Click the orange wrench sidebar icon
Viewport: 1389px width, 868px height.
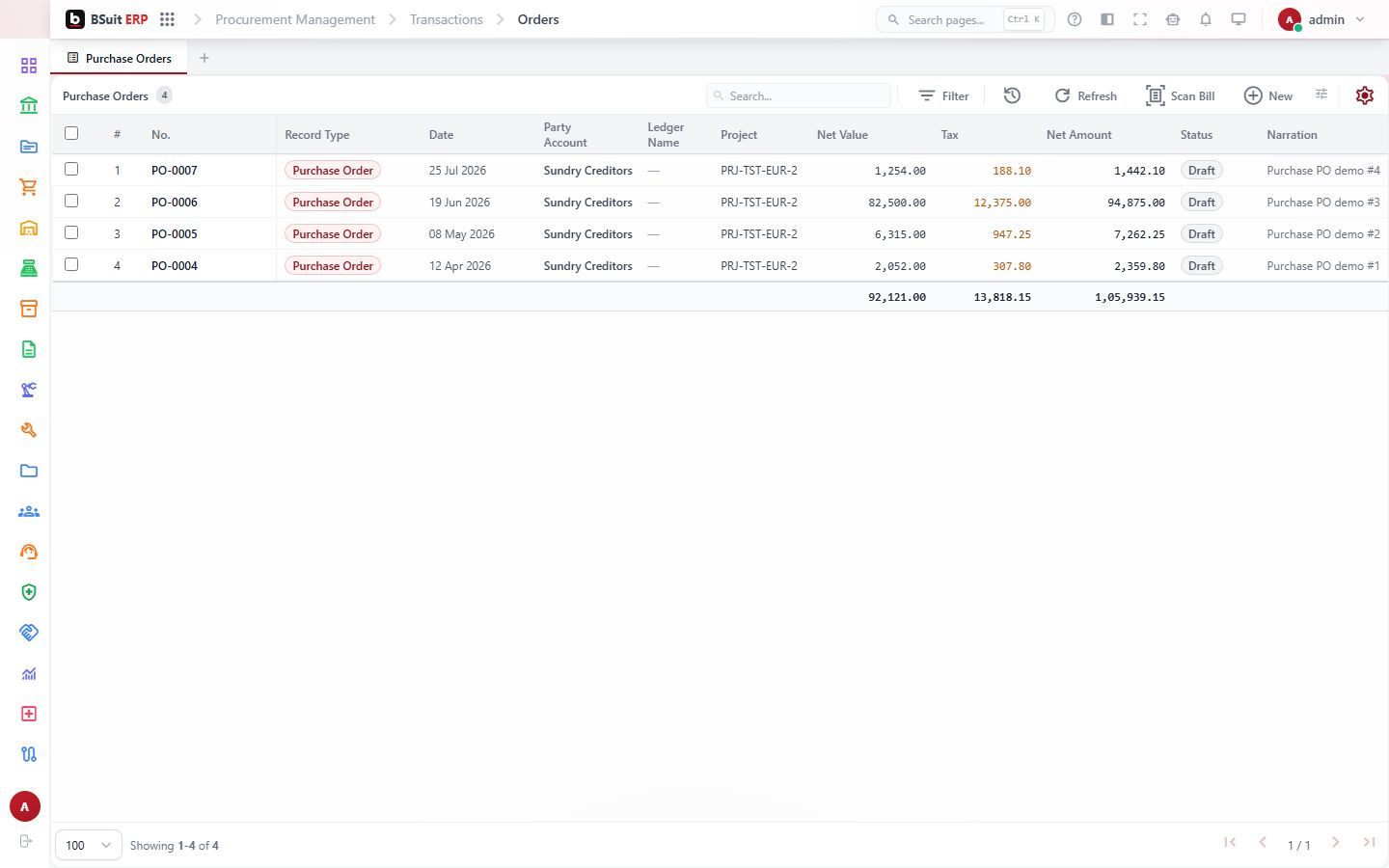pos(29,430)
